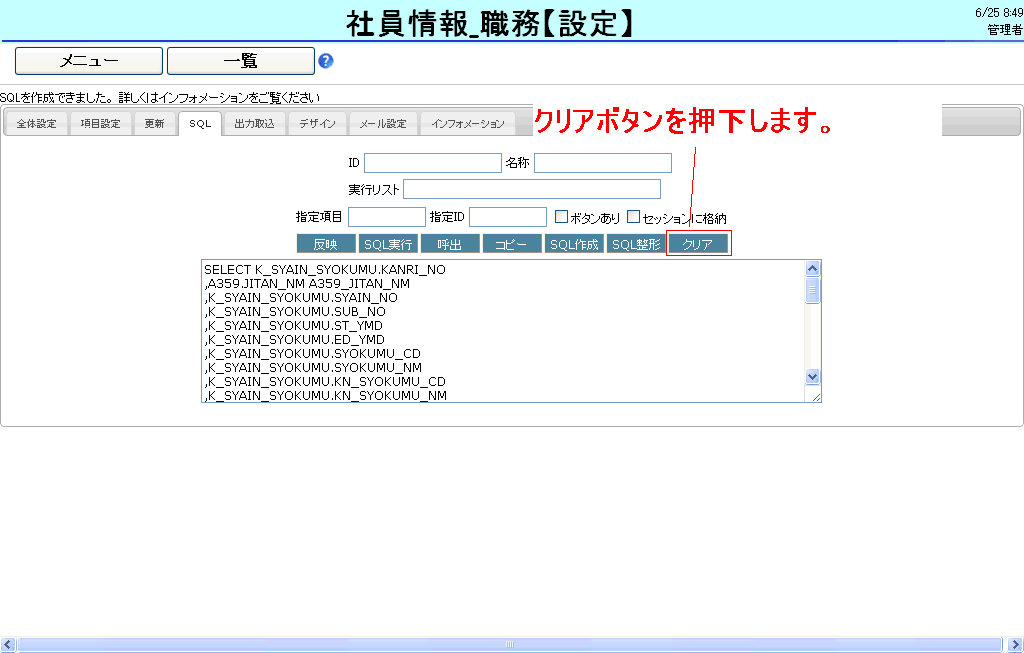The width and height of the screenshot is (1024, 653).
Task: Click the SQL text area's scroll-down arrow
Action: pyautogui.click(x=812, y=377)
